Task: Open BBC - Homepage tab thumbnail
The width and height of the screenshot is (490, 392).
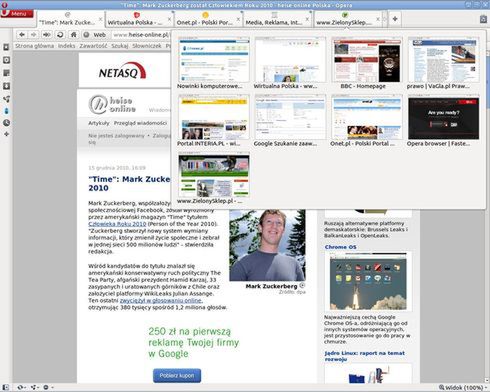Action: (367, 63)
